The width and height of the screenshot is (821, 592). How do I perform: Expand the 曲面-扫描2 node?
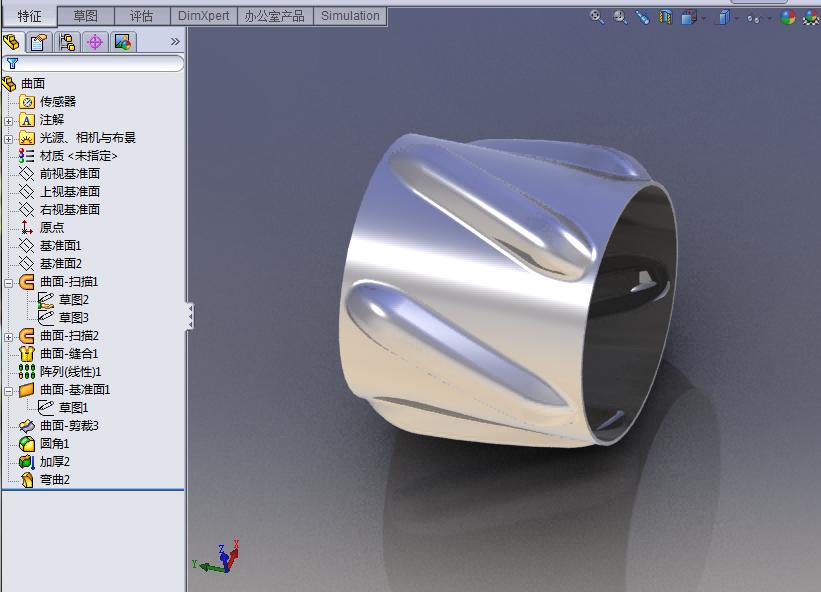click(x=8, y=337)
